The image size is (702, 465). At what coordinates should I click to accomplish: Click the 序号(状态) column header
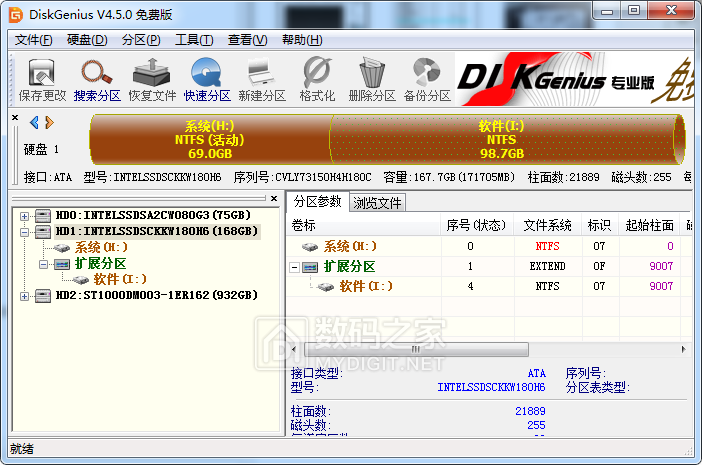point(476,225)
